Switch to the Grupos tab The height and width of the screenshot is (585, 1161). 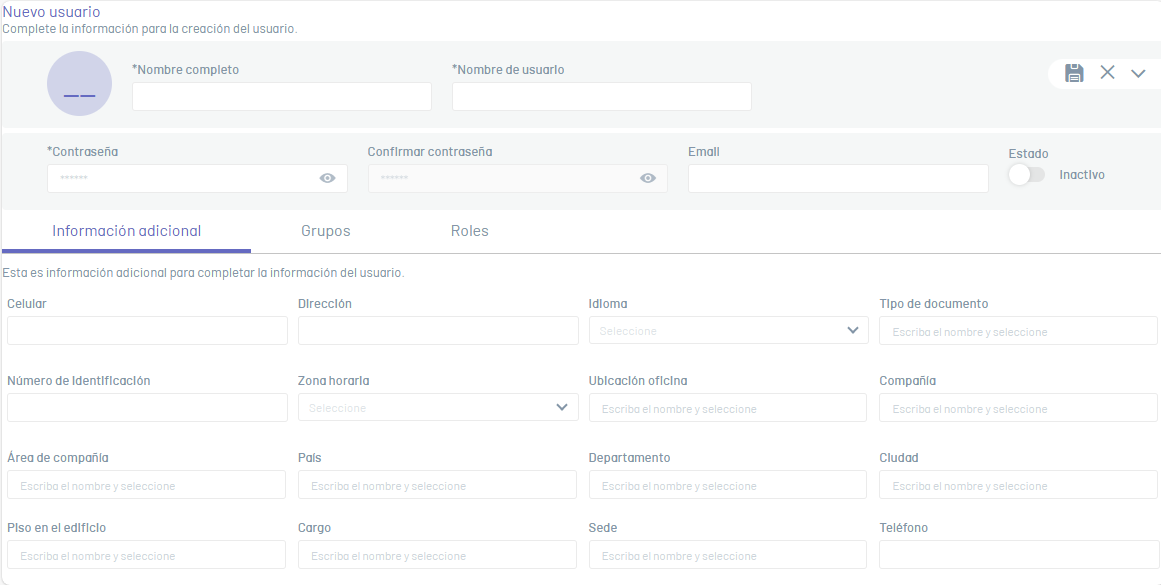[325, 231]
